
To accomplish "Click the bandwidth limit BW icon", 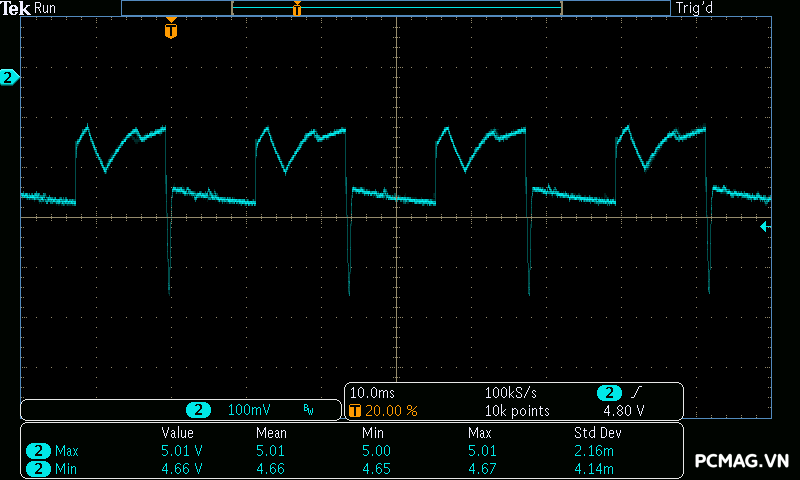I will point(309,410).
